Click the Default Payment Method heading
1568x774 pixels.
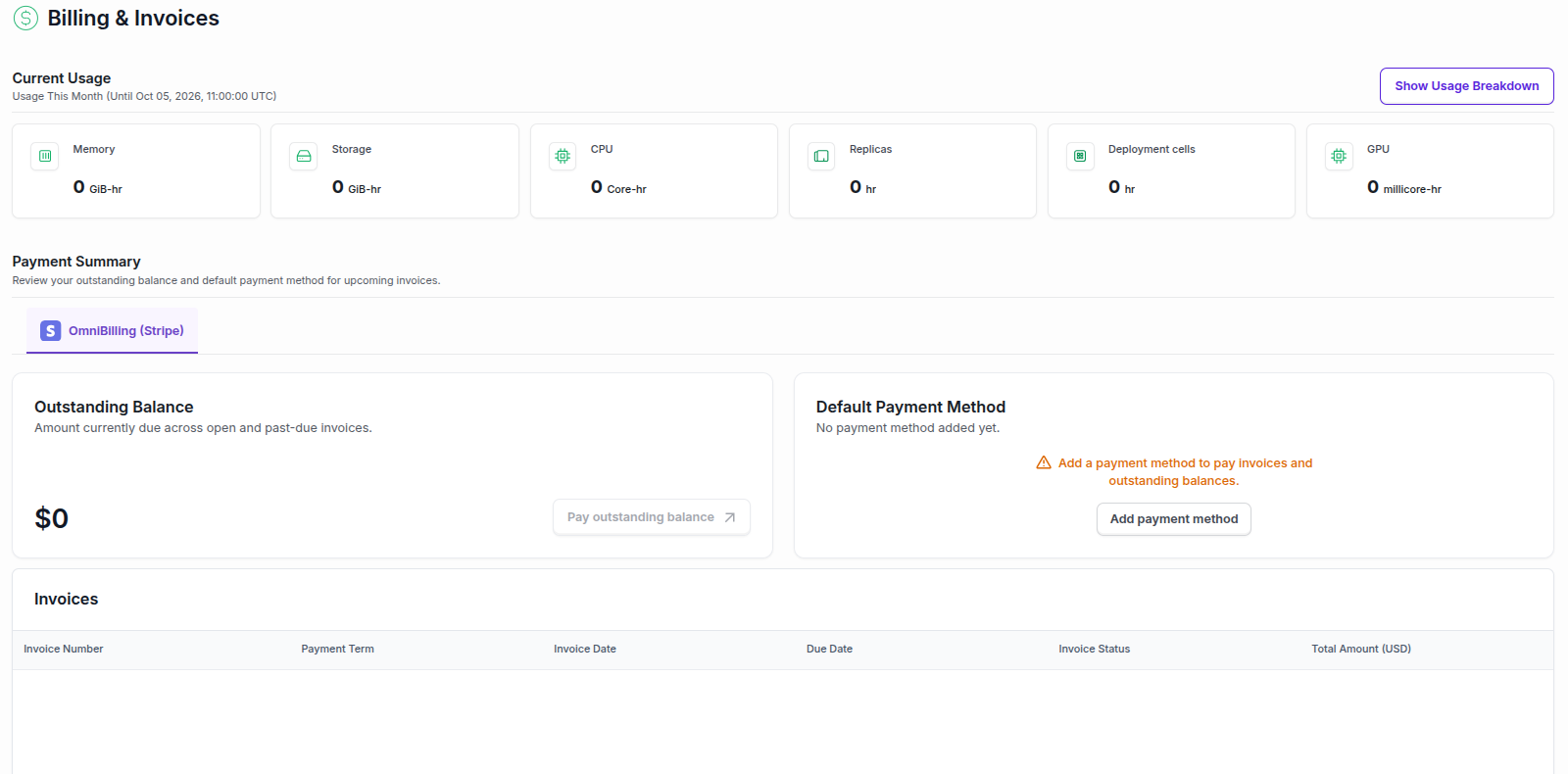[911, 407]
